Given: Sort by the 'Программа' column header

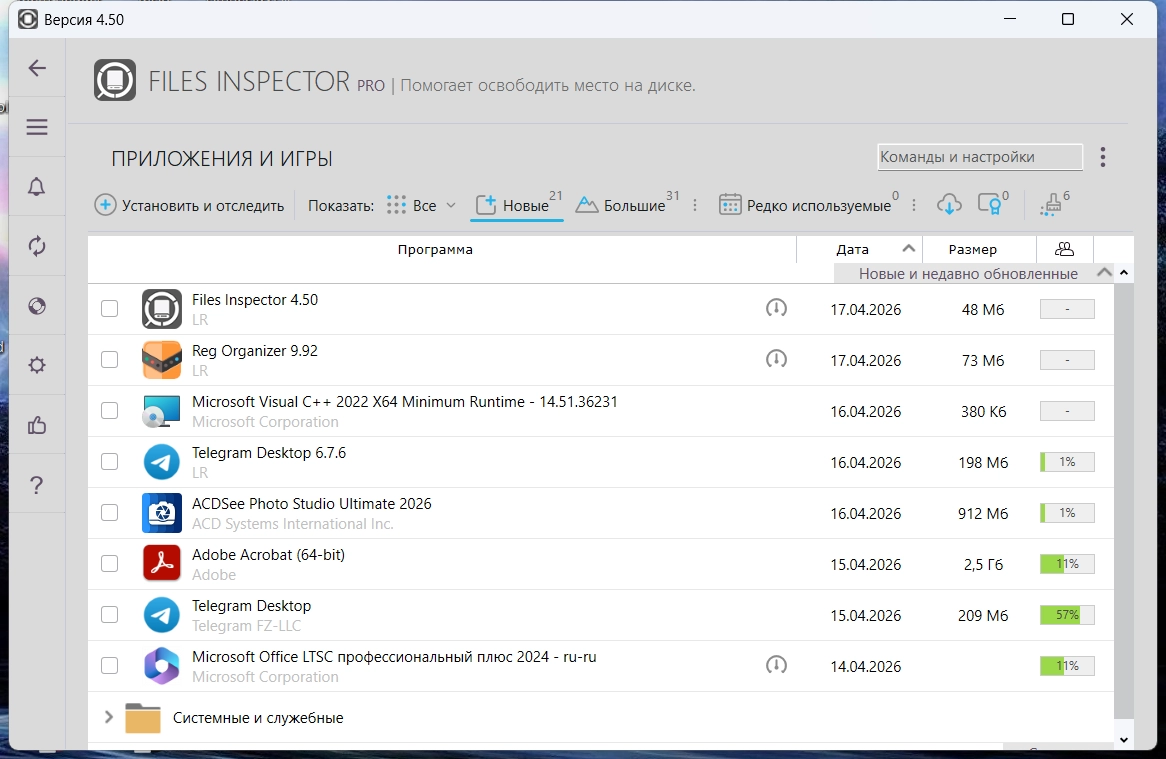Looking at the screenshot, I should pos(435,249).
